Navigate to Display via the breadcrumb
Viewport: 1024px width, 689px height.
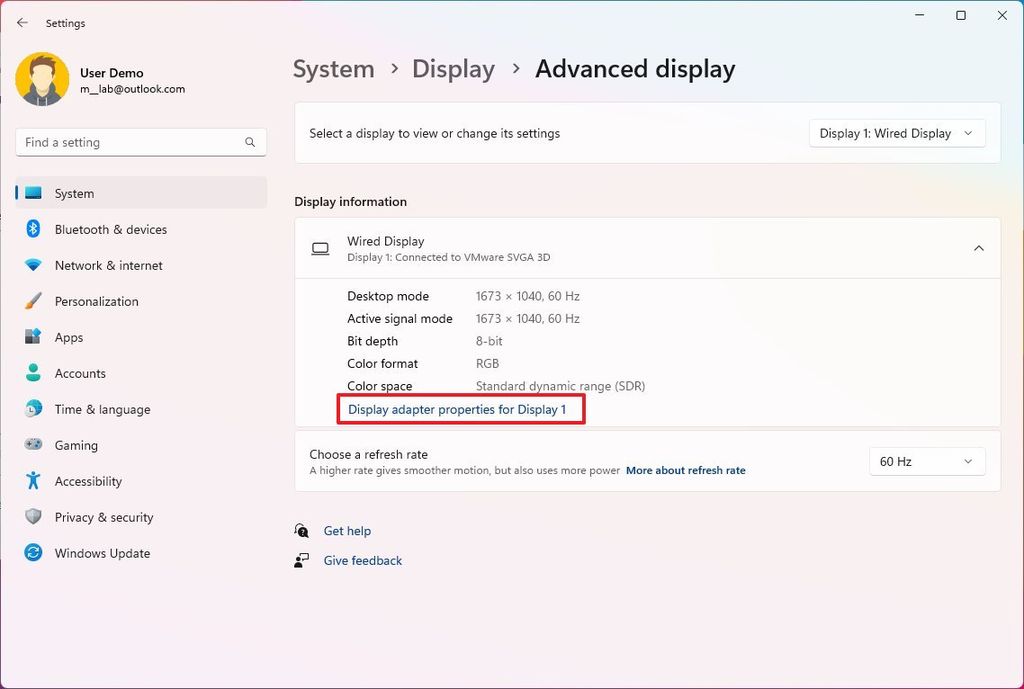tap(453, 69)
